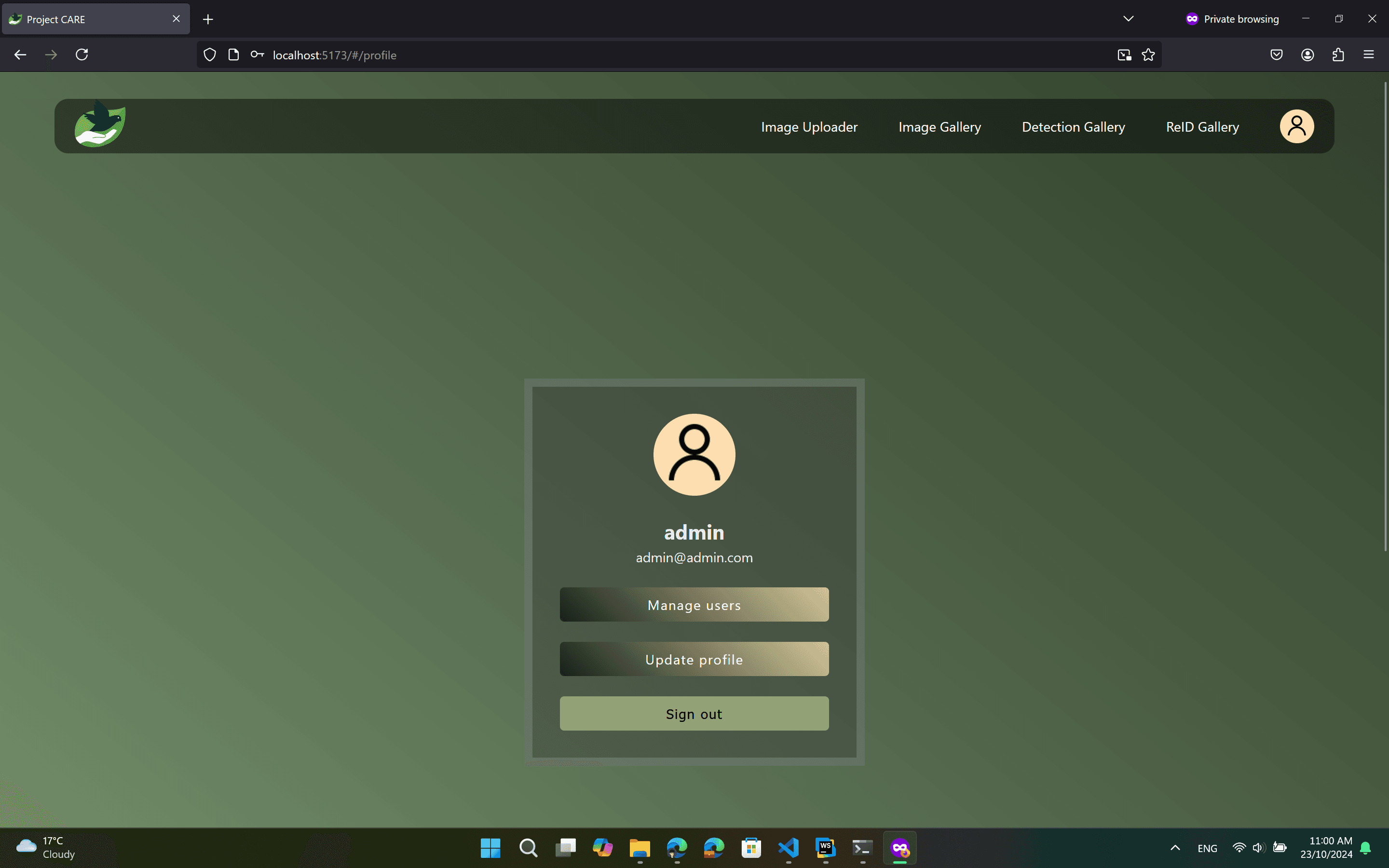Expand the list all tabs chevron
Image resolution: width=1389 pixels, height=868 pixels.
(1128, 19)
